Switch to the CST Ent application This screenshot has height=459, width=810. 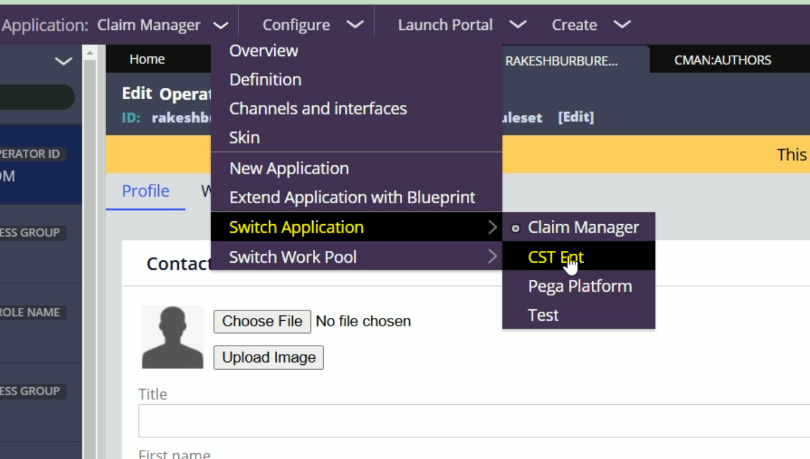click(579, 257)
